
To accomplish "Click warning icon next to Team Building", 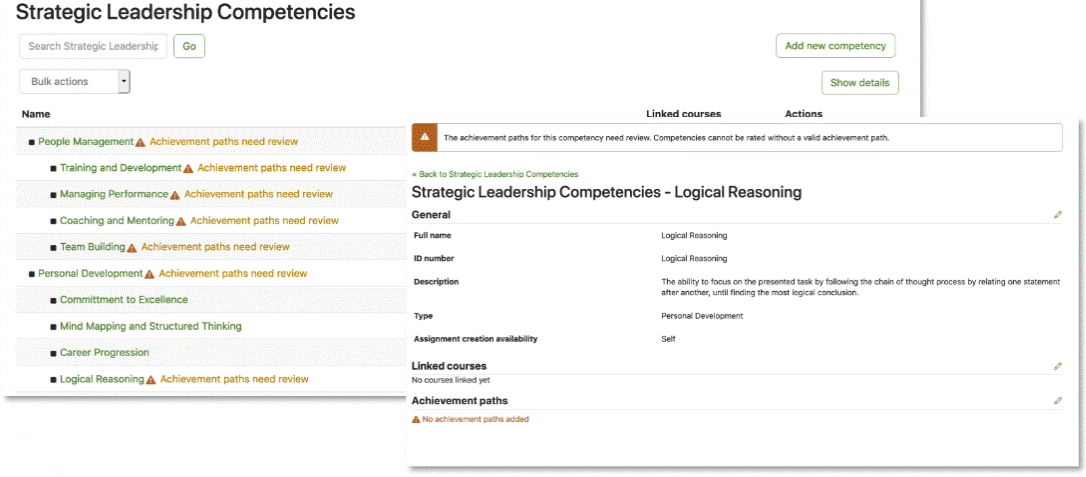I will pyautogui.click(x=132, y=247).
